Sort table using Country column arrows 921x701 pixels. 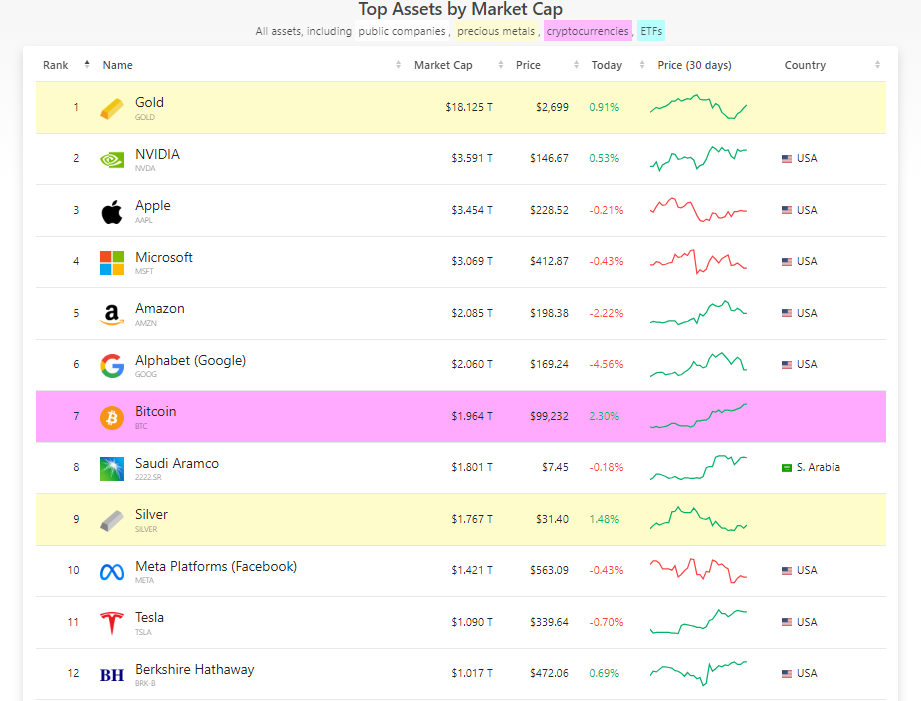coord(877,65)
